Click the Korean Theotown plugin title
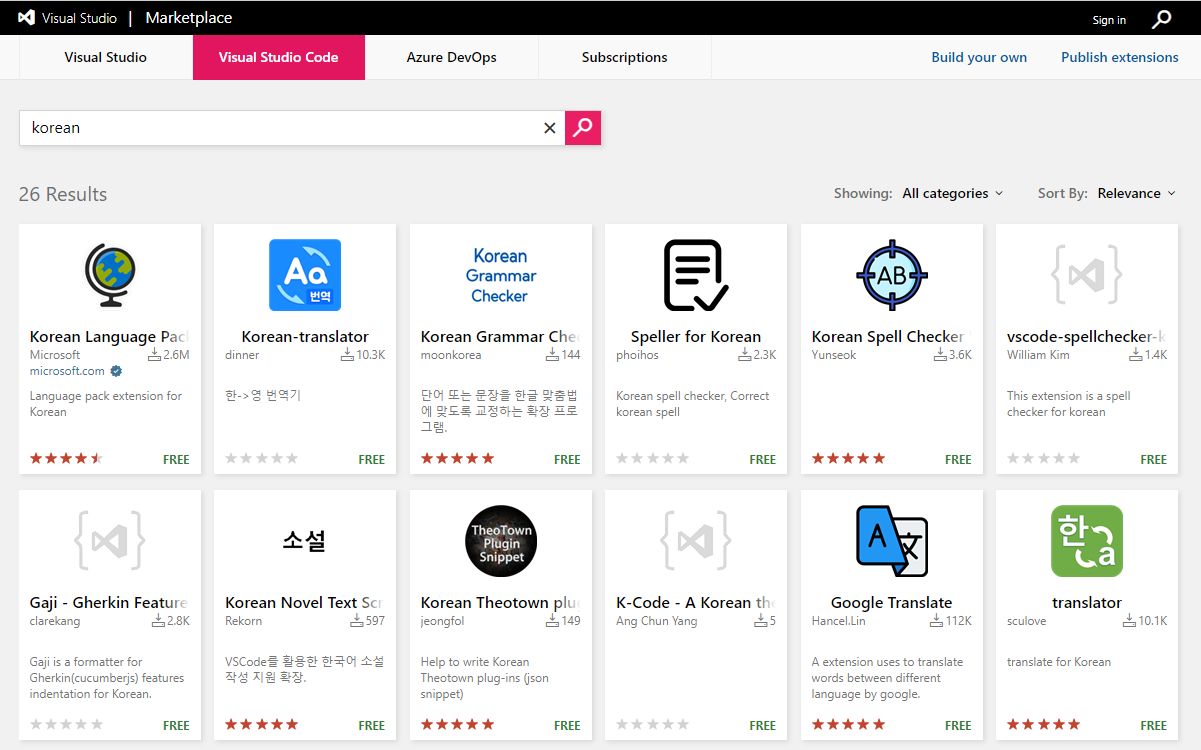 501,603
